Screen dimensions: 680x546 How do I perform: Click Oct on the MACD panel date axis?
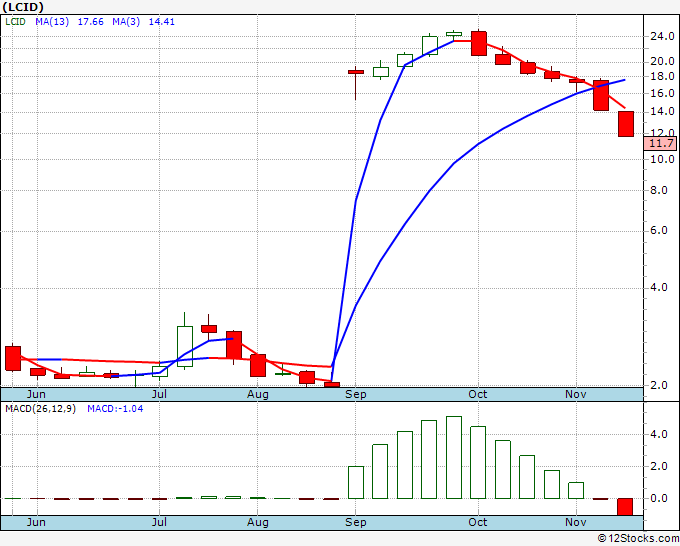tap(477, 522)
